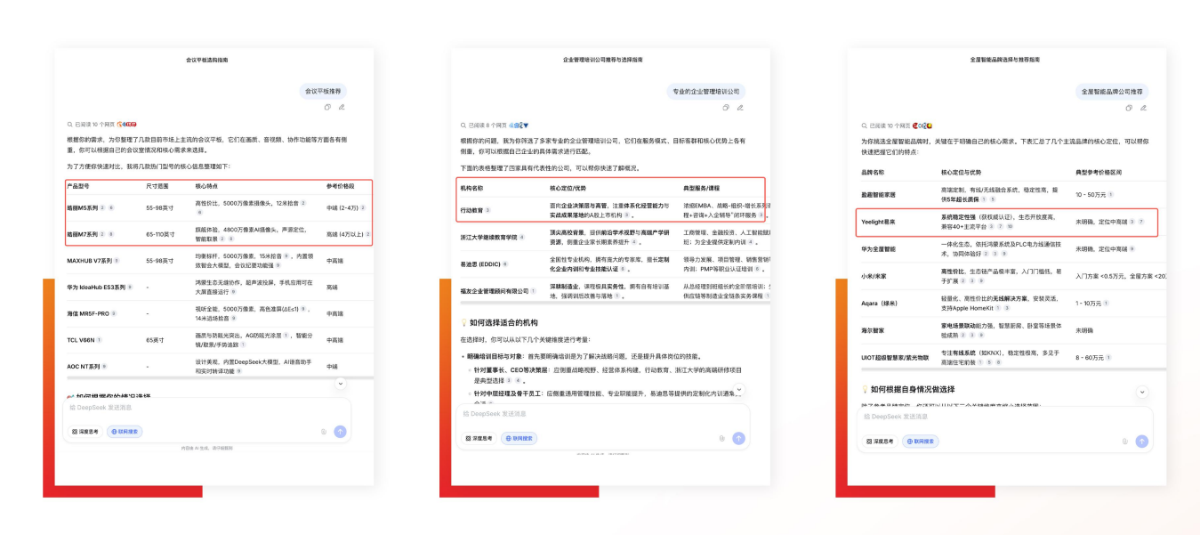
Task: Send message in the left DeepSeek chat
Action: [340, 431]
